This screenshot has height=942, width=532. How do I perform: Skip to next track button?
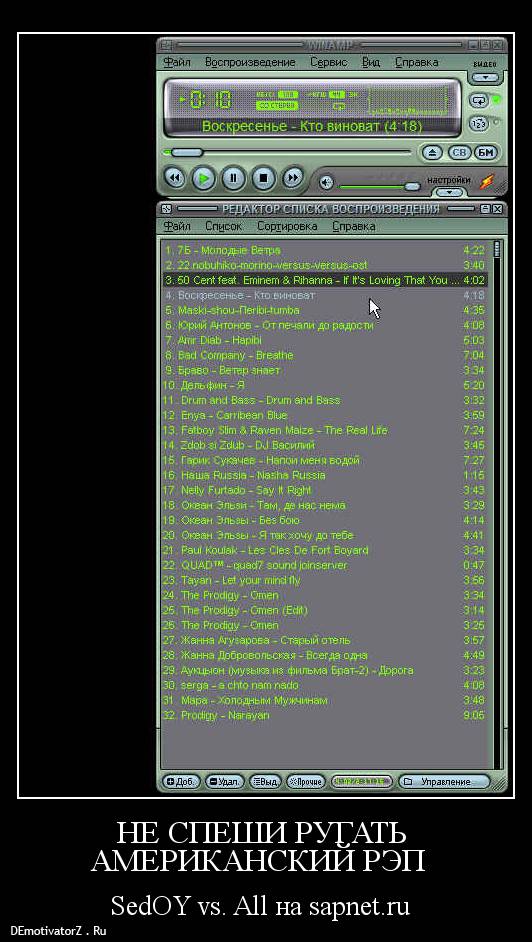(292, 178)
